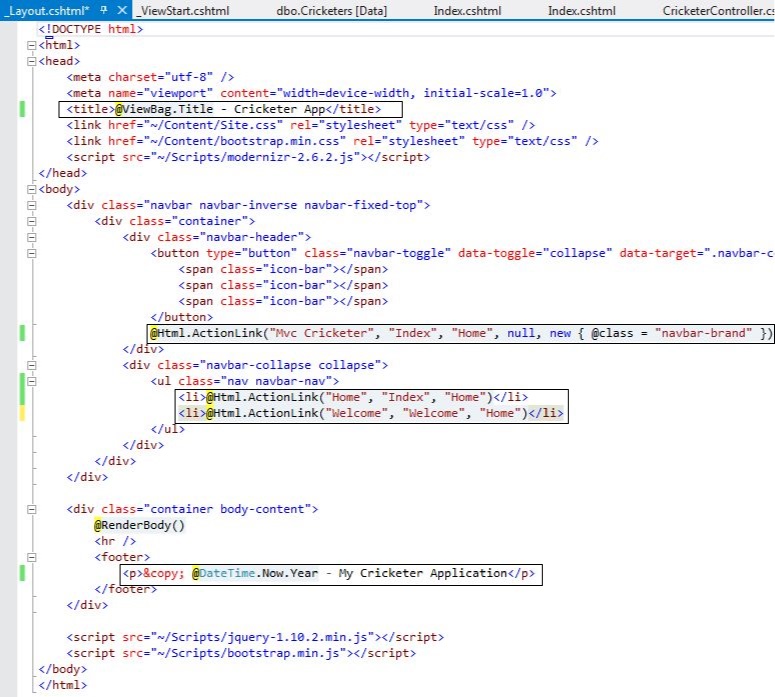Collapse the nav navbar-nav ul region

[32, 381]
